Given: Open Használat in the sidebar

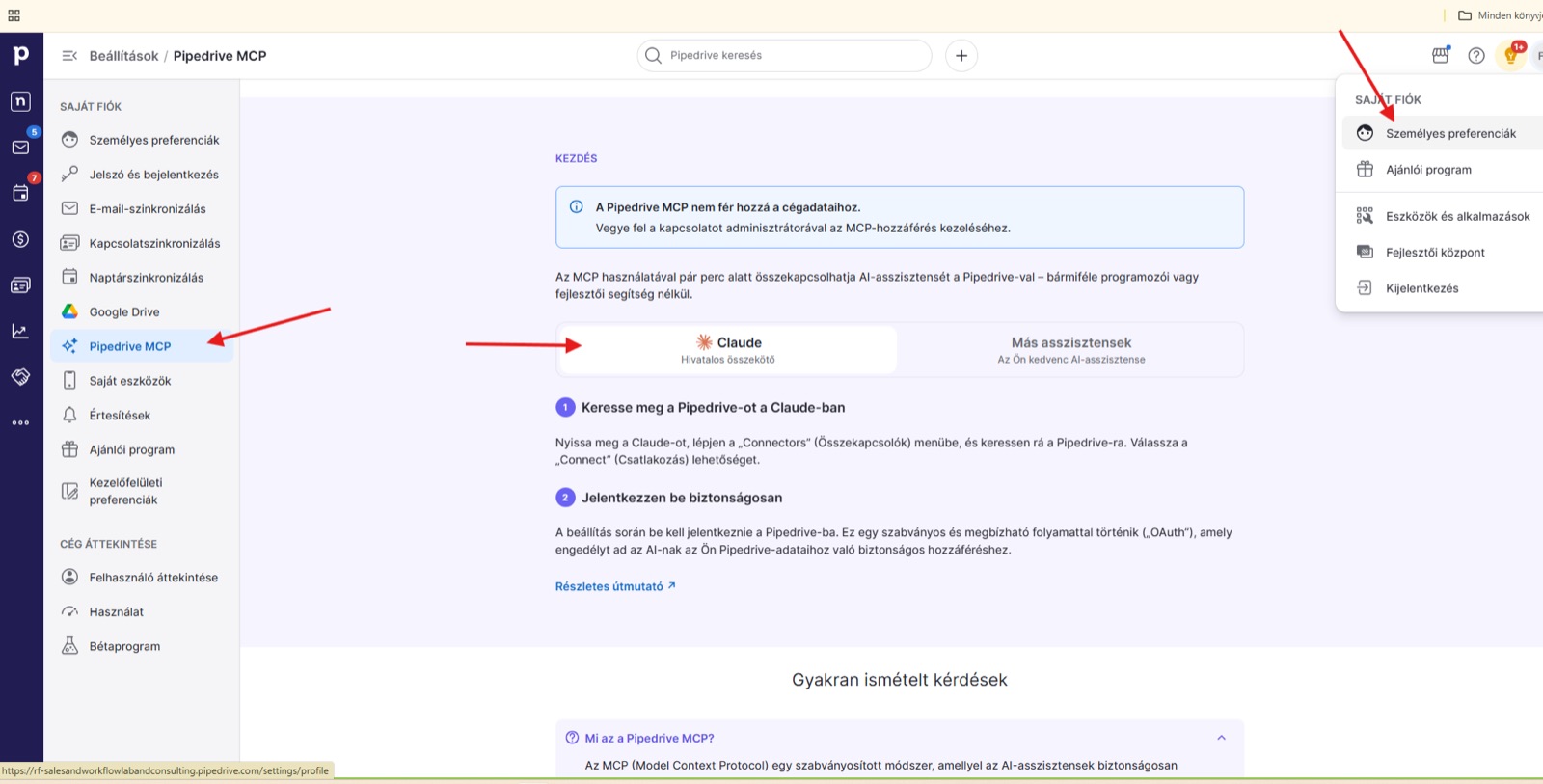Looking at the screenshot, I should tap(142, 611).
